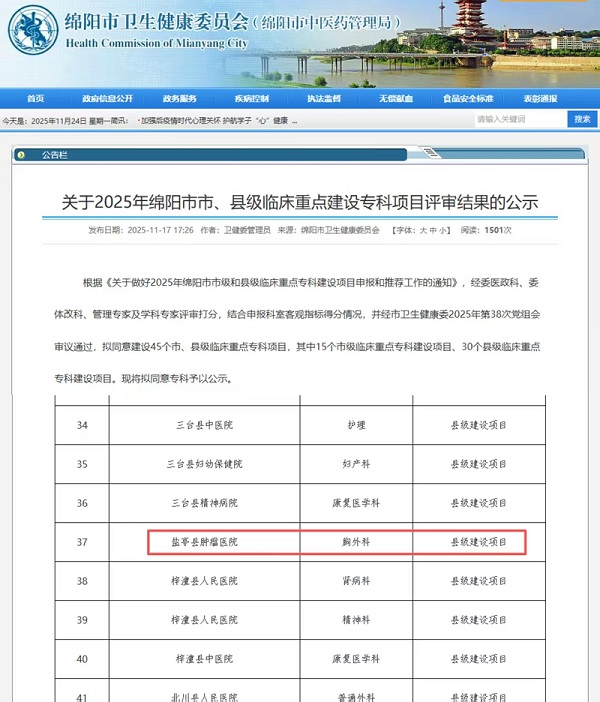
Task: Click table cell 三台县精神病院
Action: pos(204,503)
